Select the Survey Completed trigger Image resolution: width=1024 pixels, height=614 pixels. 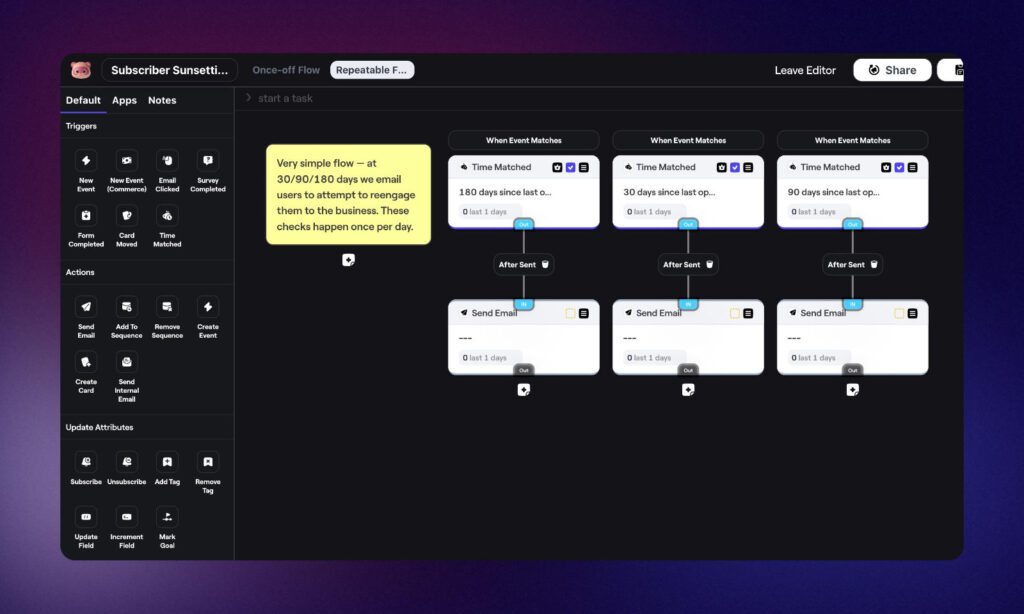pyautogui.click(x=207, y=168)
